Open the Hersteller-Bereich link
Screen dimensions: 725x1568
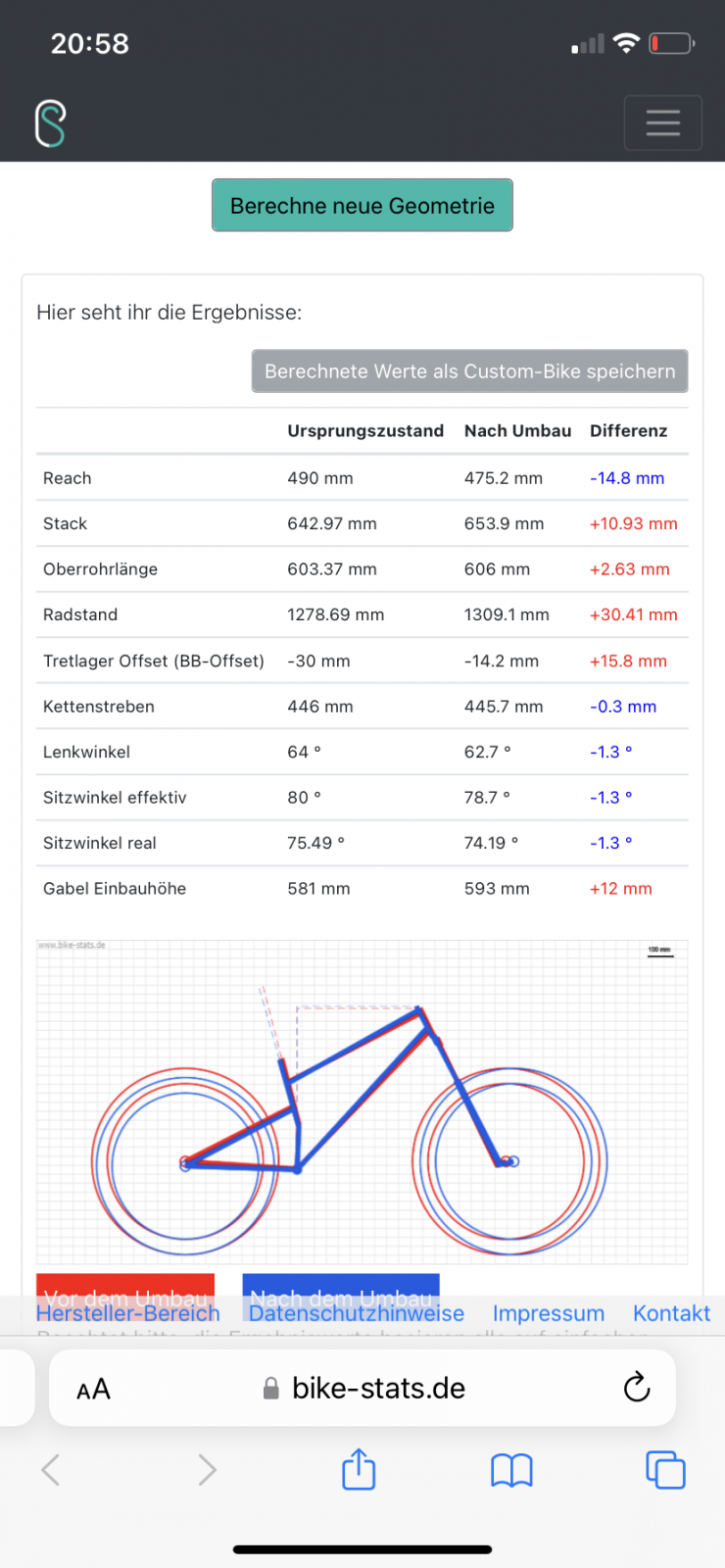pos(127,1314)
